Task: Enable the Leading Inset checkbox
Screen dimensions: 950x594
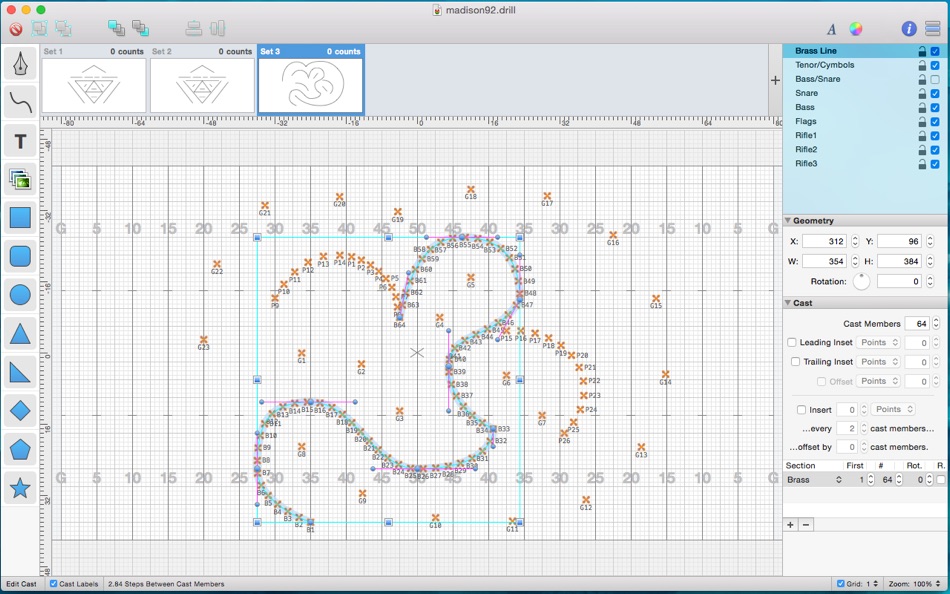Action: pyautogui.click(x=792, y=342)
